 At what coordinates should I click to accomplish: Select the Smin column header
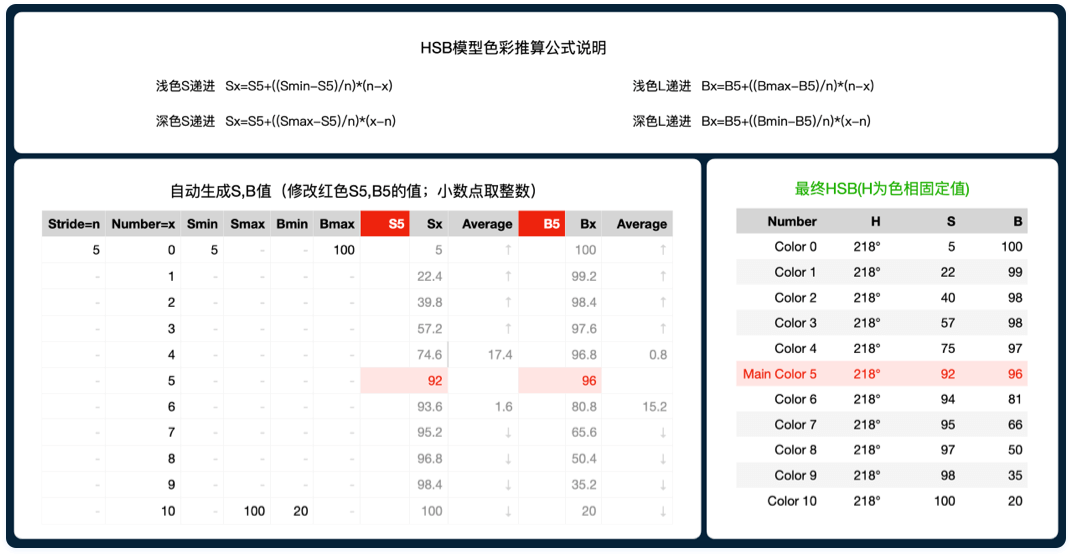[202, 224]
